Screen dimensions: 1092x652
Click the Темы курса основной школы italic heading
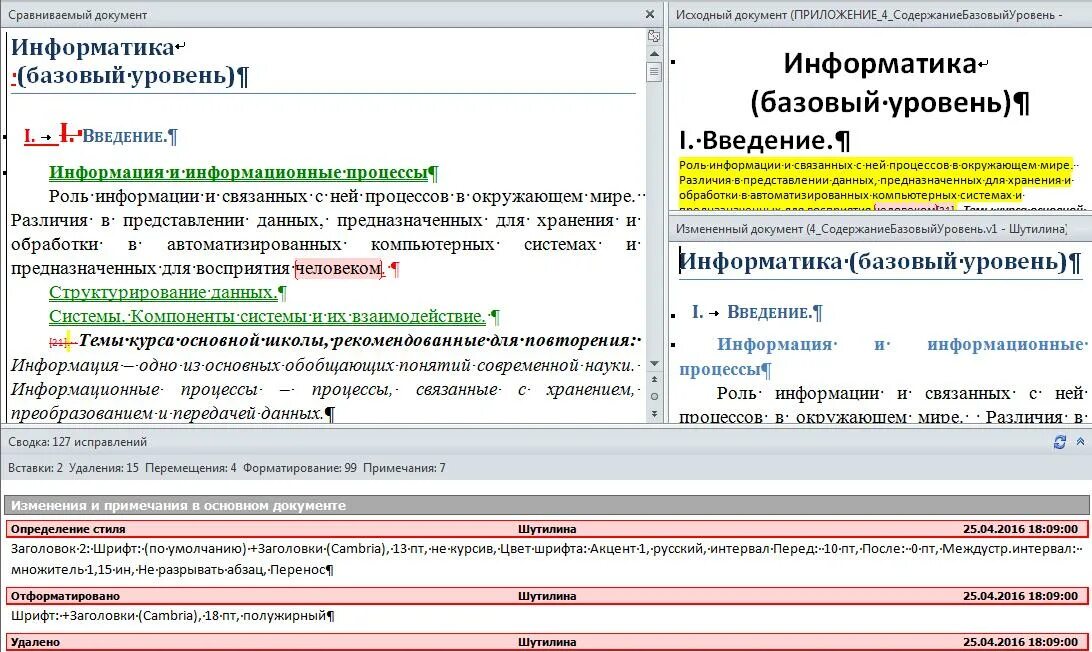point(359,341)
